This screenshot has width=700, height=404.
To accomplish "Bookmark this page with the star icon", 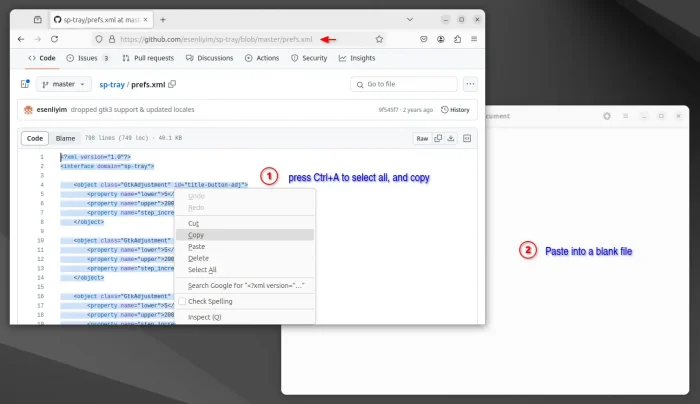I will 379,39.
